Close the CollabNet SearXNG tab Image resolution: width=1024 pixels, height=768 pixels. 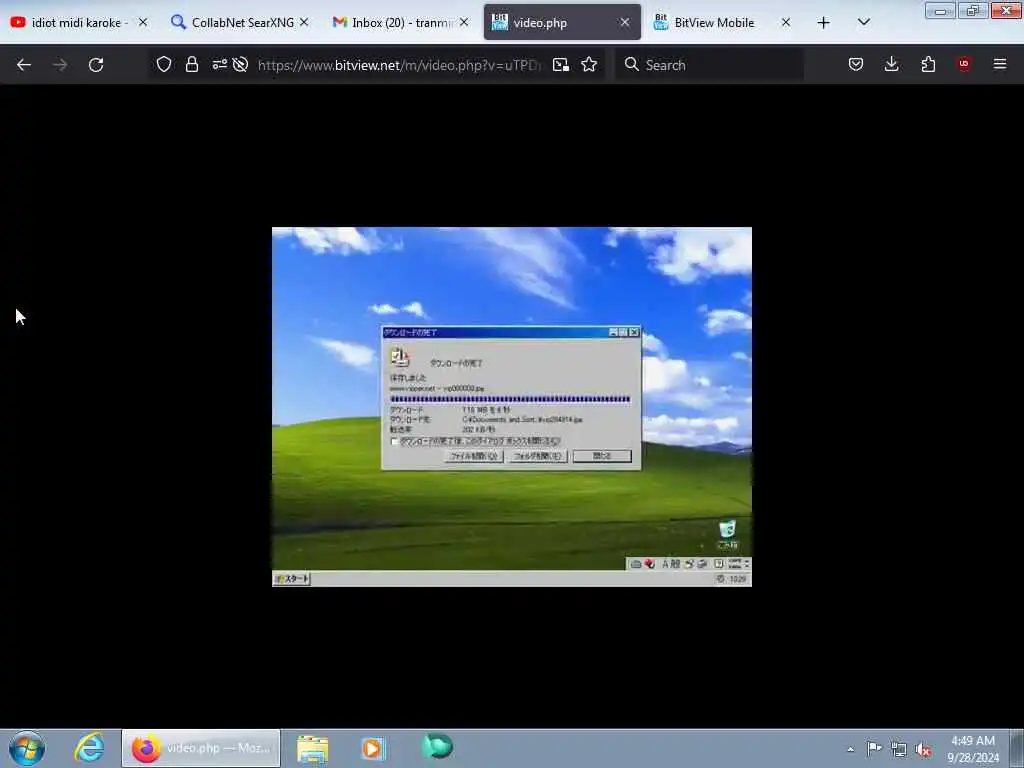point(304,23)
